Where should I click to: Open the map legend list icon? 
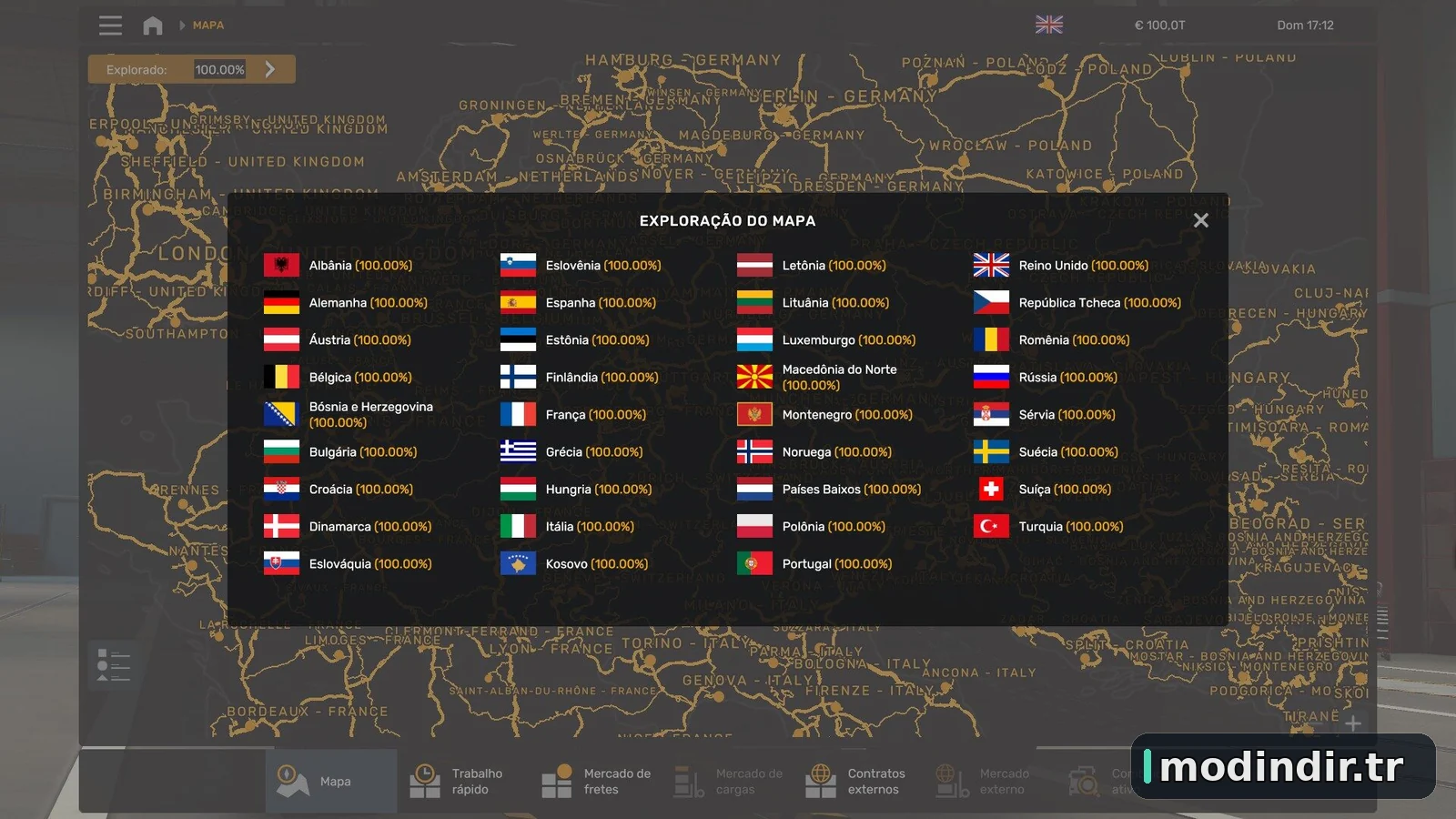[x=114, y=665]
